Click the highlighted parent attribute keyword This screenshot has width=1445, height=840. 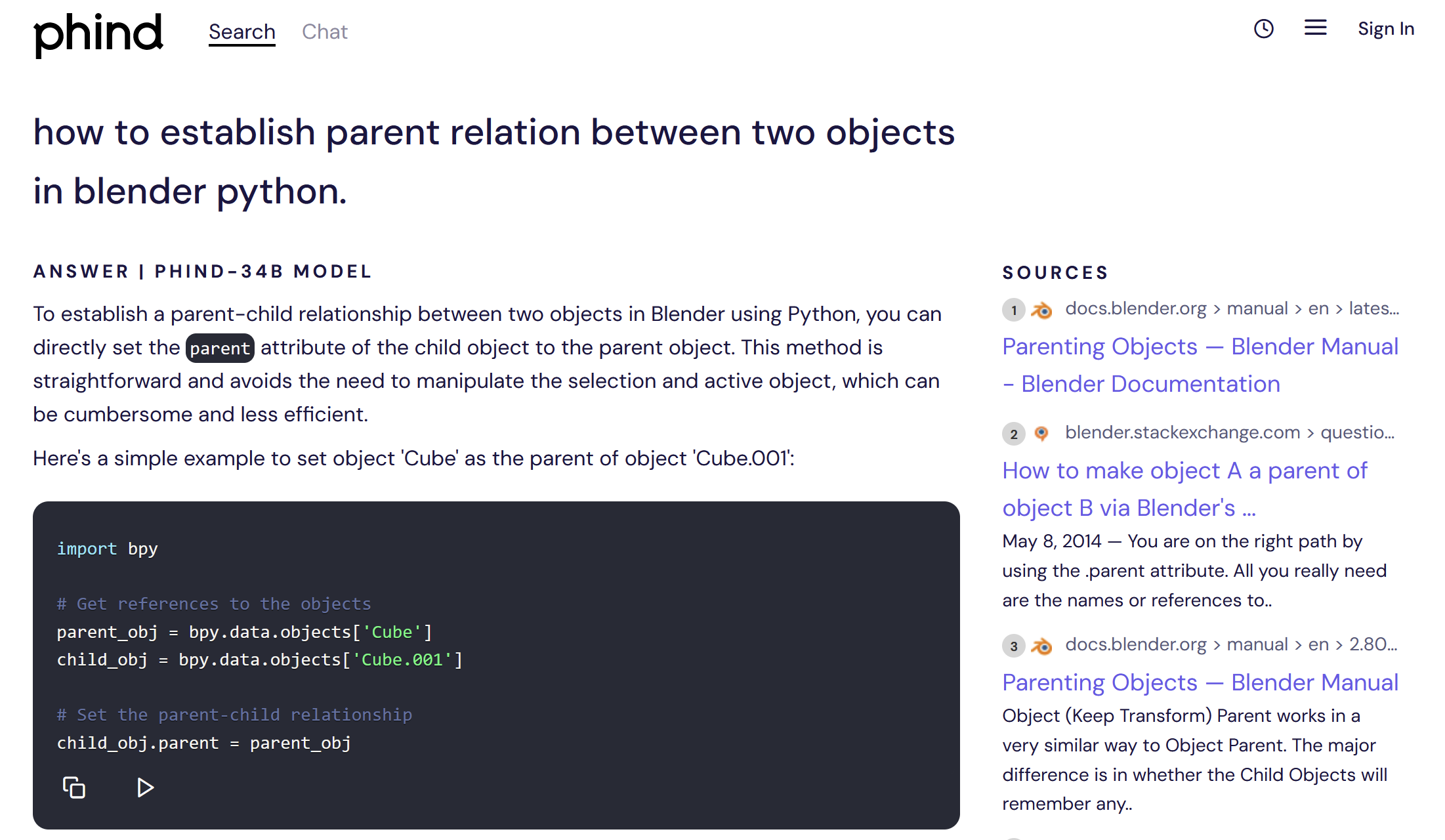(218, 347)
